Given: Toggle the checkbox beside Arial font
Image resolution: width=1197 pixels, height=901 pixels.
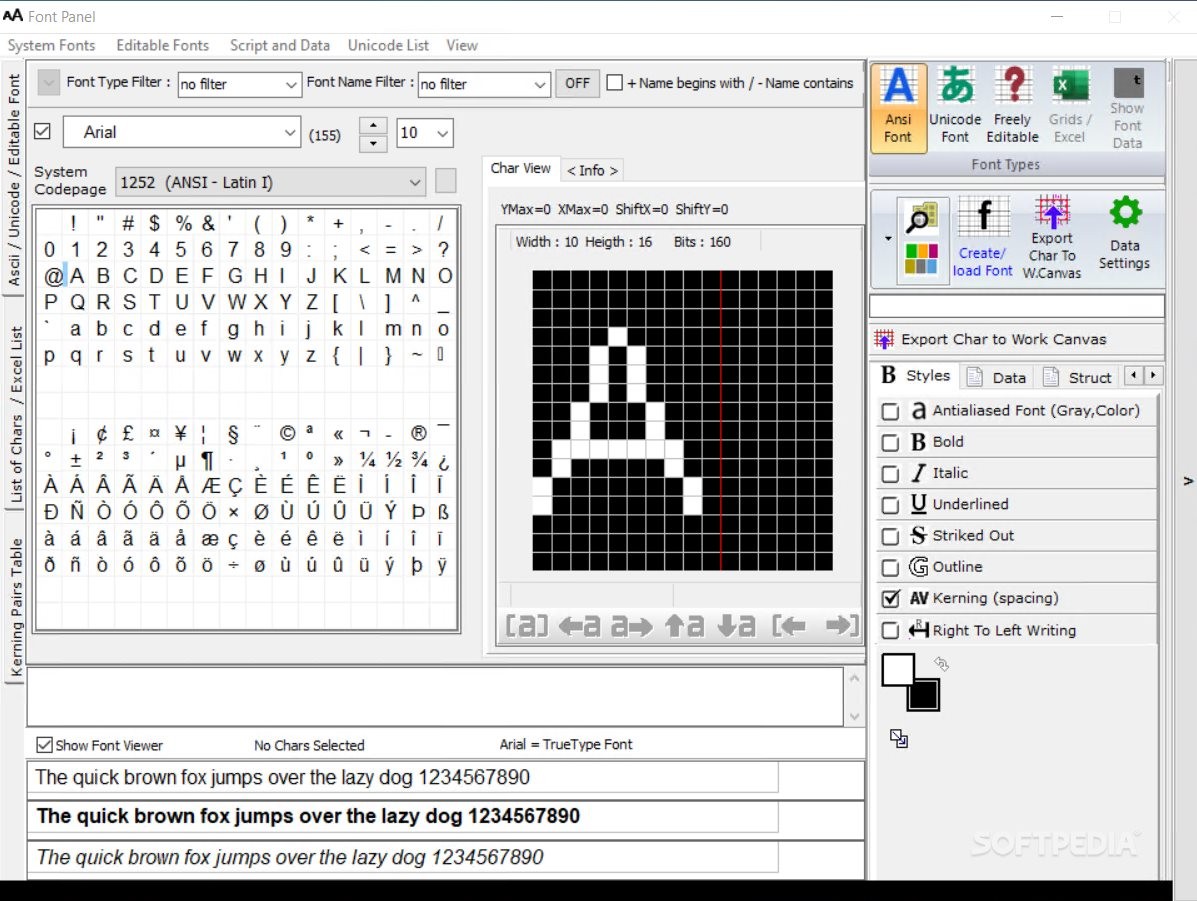Looking at the screenshot, I should coord(43,131).
